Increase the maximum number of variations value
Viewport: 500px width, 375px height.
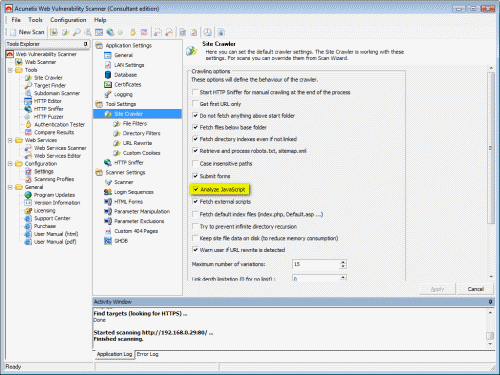[x=343, y=262]
